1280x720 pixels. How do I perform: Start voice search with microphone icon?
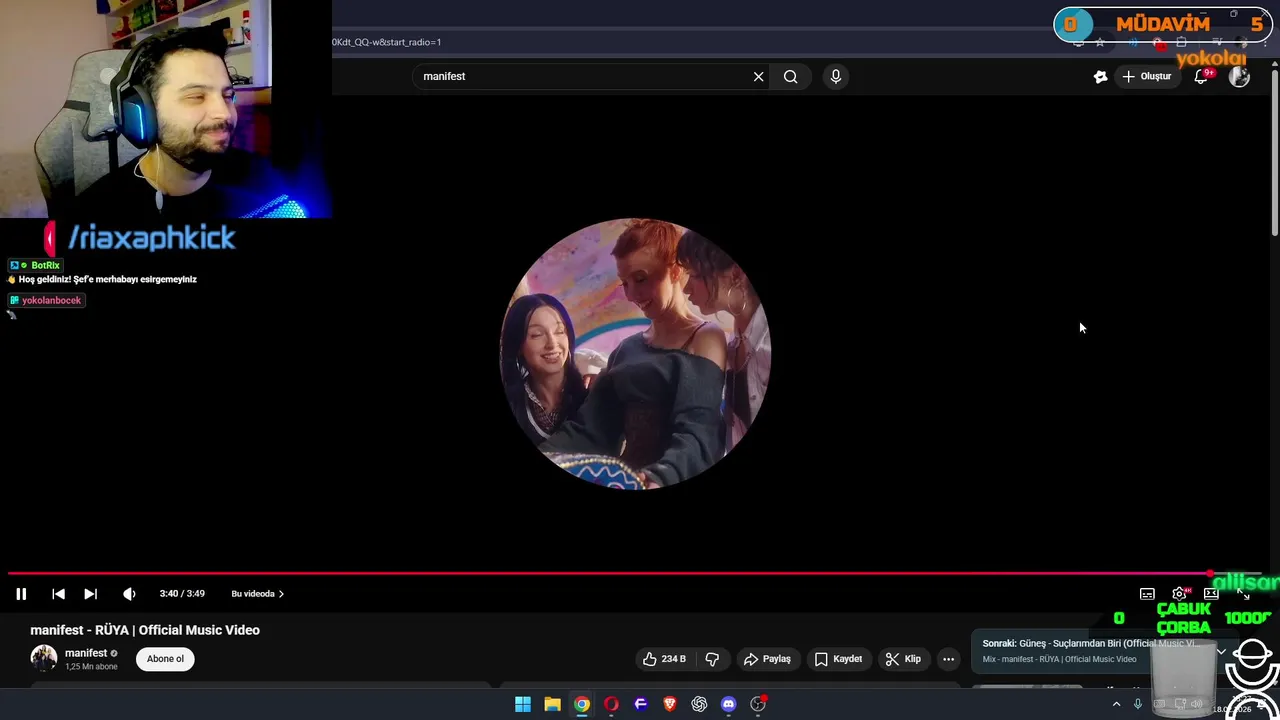(x=836, y=77)
